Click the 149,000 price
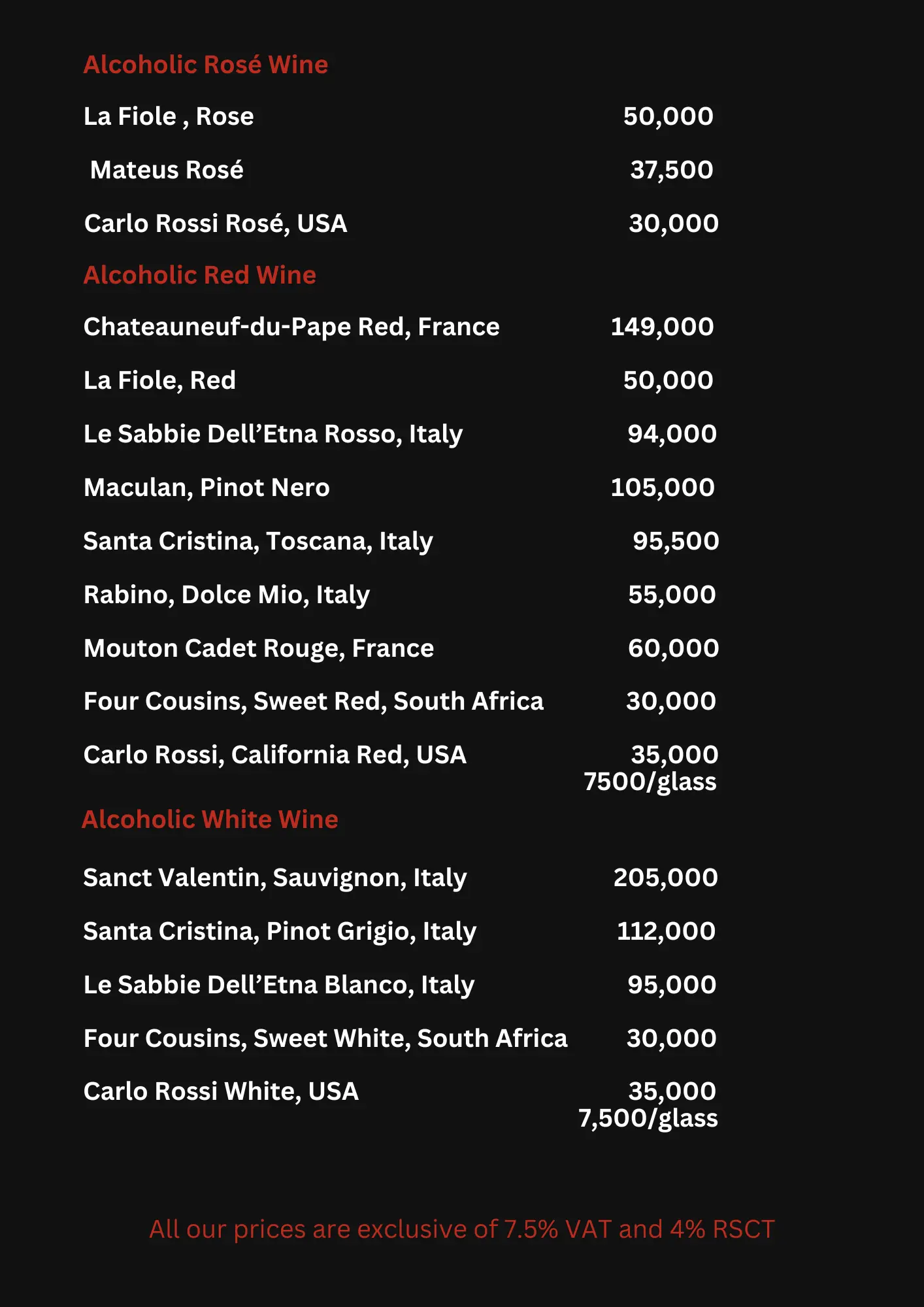This screenshot has height=1307, width=924. (662, 327)
